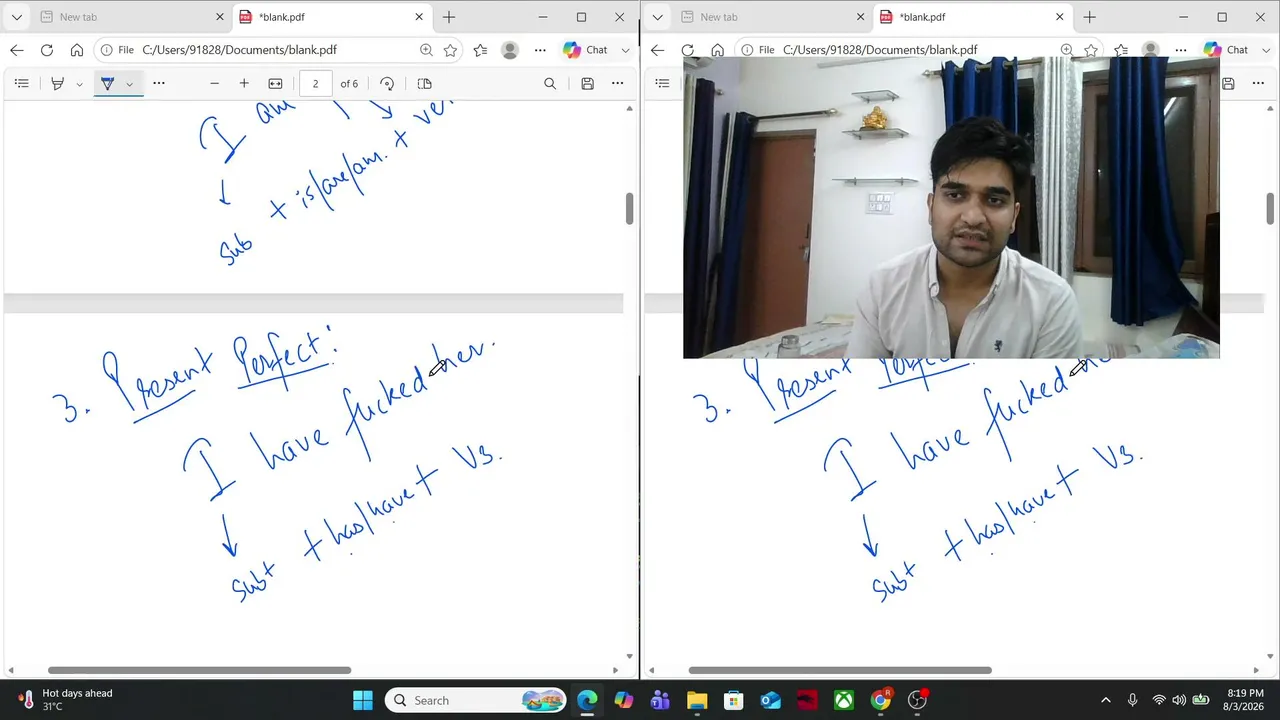Go to Home in left Edge window

coord(77,50)
